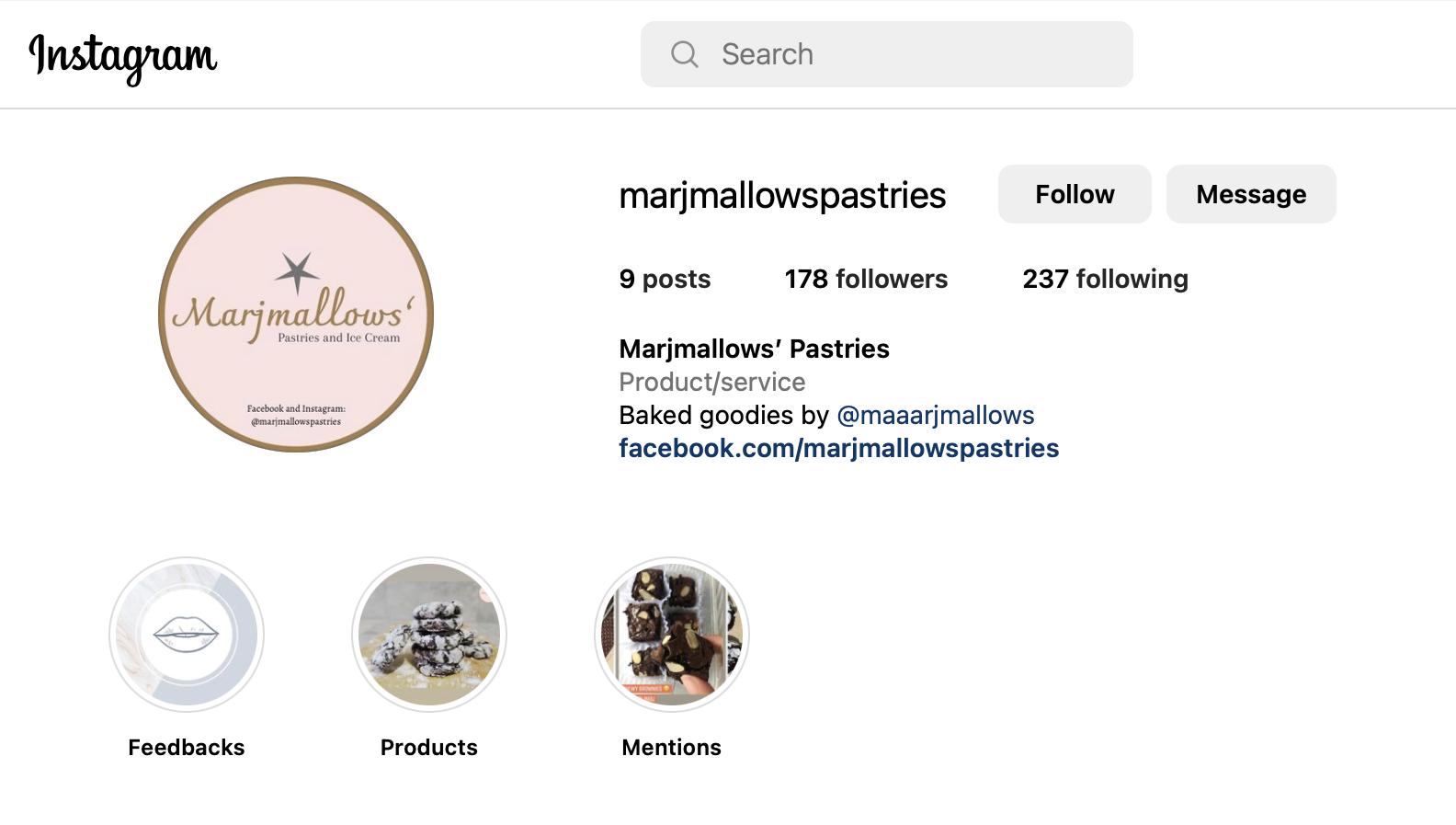
Task: Open the 178 followers list
Action: point(866,279)
